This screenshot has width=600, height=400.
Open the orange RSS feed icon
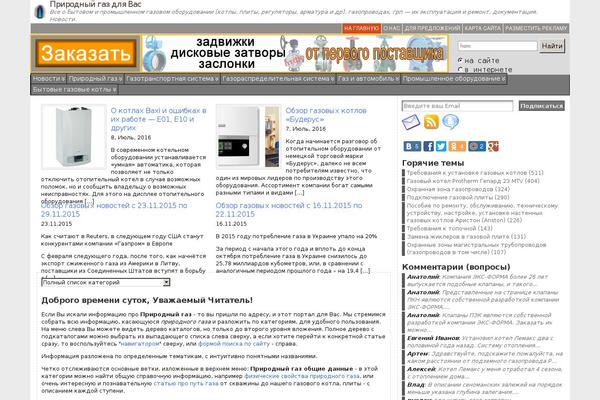tap(431, 122)
